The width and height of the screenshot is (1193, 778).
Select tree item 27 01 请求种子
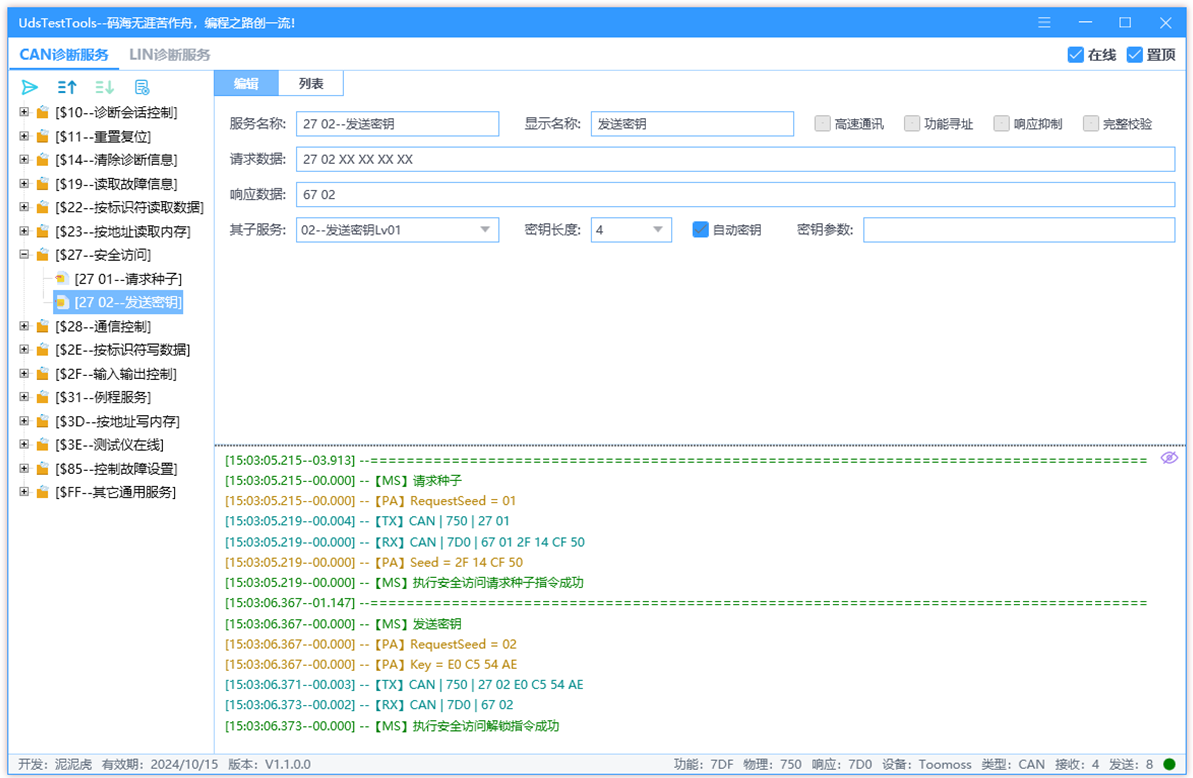[128, 279]
